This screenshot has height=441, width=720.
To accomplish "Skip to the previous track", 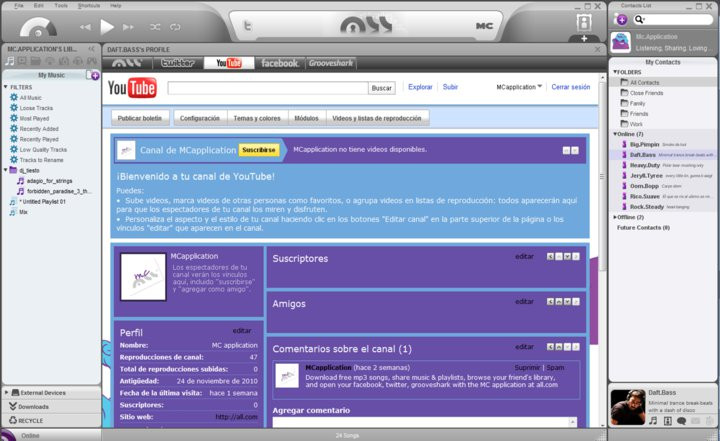I will click(x=85, y=27).
